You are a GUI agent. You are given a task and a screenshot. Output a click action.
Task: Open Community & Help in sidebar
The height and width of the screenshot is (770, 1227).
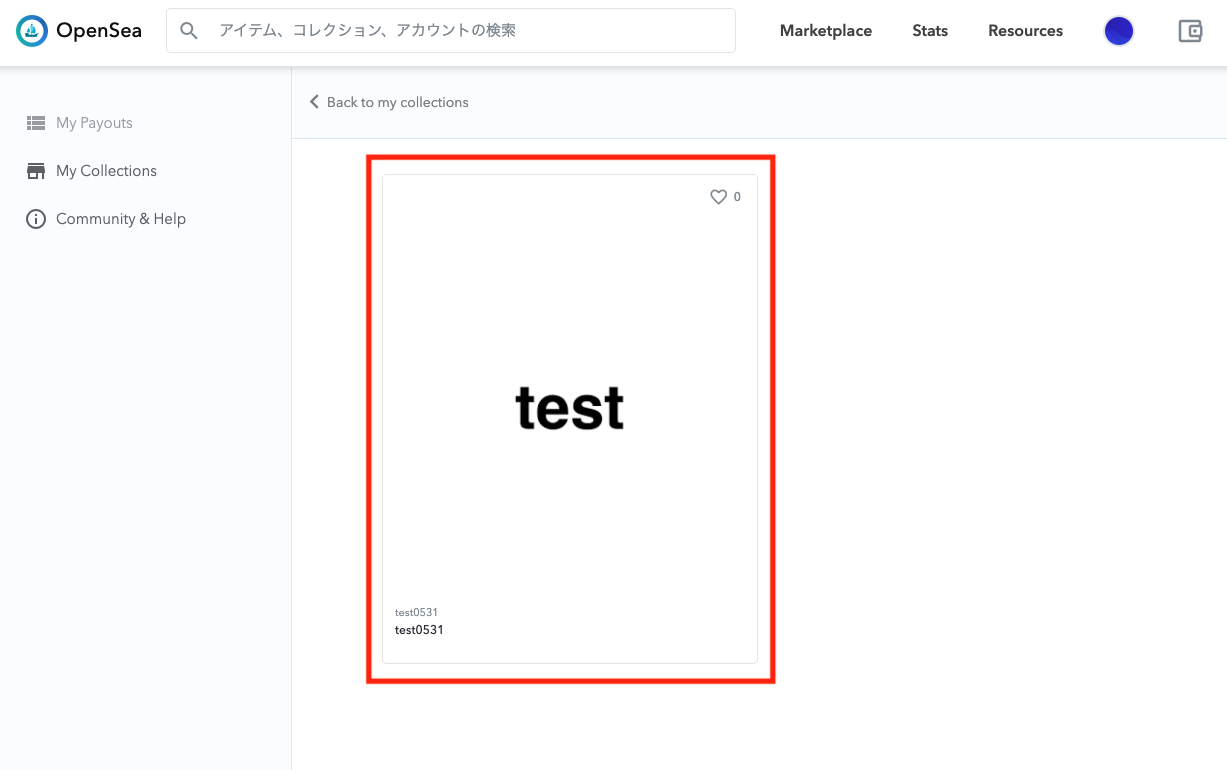pyautogui.click(x=121, y=219)
